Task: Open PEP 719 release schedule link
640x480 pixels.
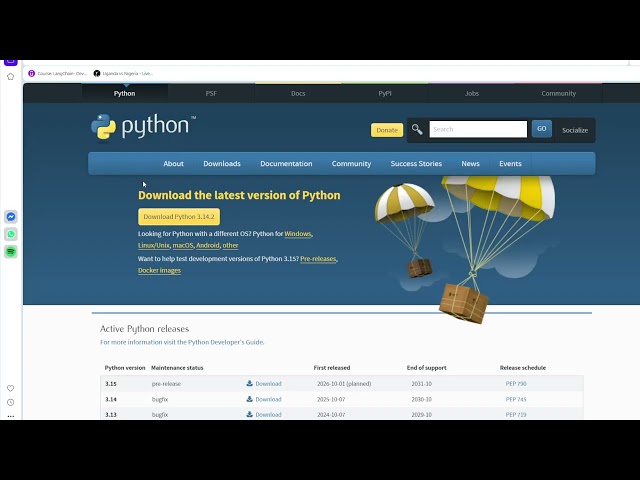Action: pyautogui.click(x=516, y=415)
